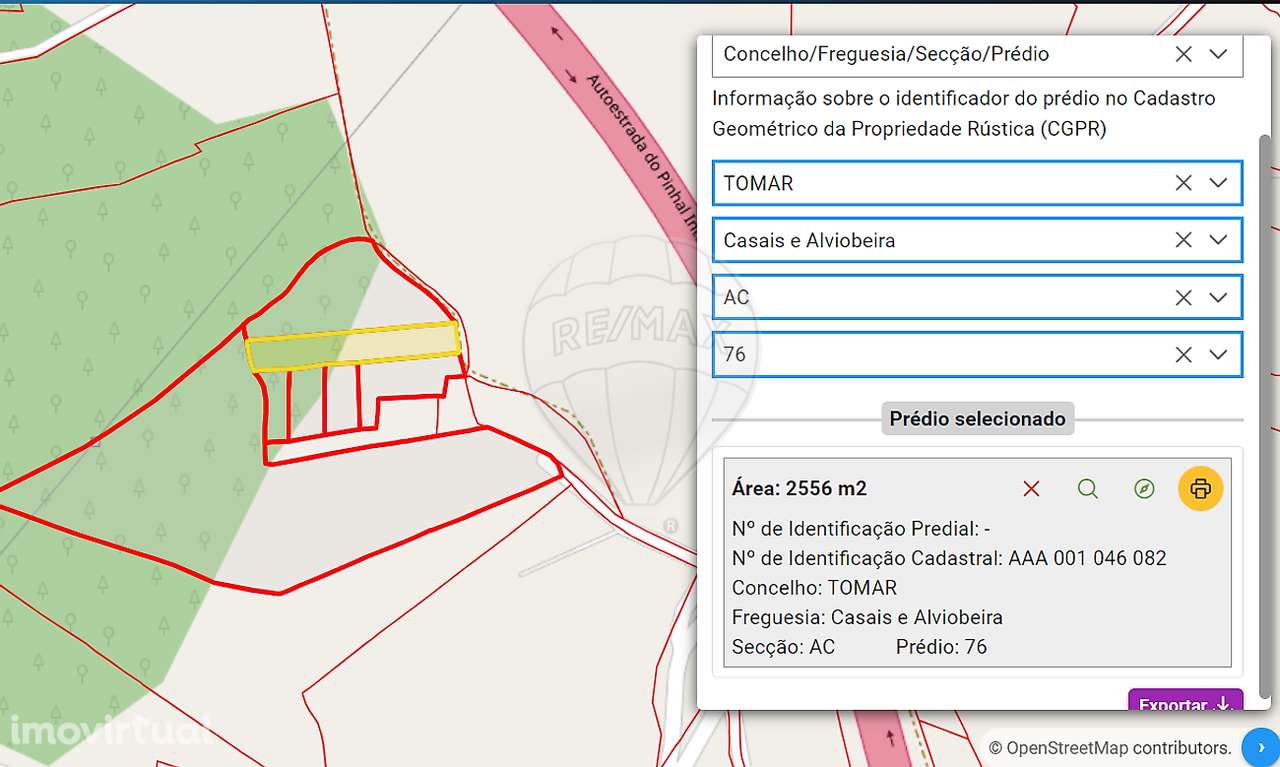Click the Prédio selecionado heading
The image size is (1280, 767).
pyautogui.click(x=978, y=418)
